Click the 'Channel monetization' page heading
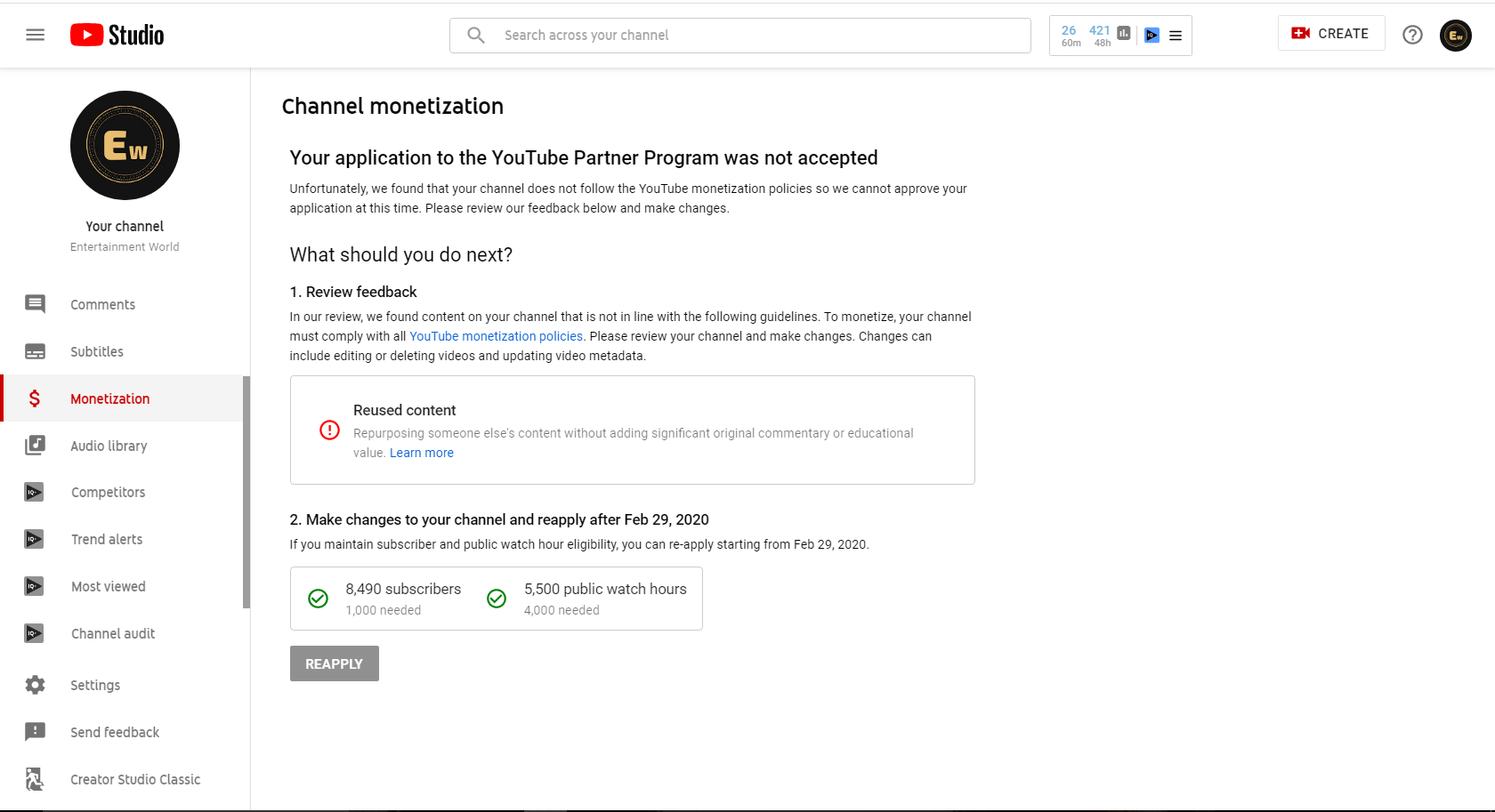The width and height of the screenshot is (1495, 812). click(392, 106)
